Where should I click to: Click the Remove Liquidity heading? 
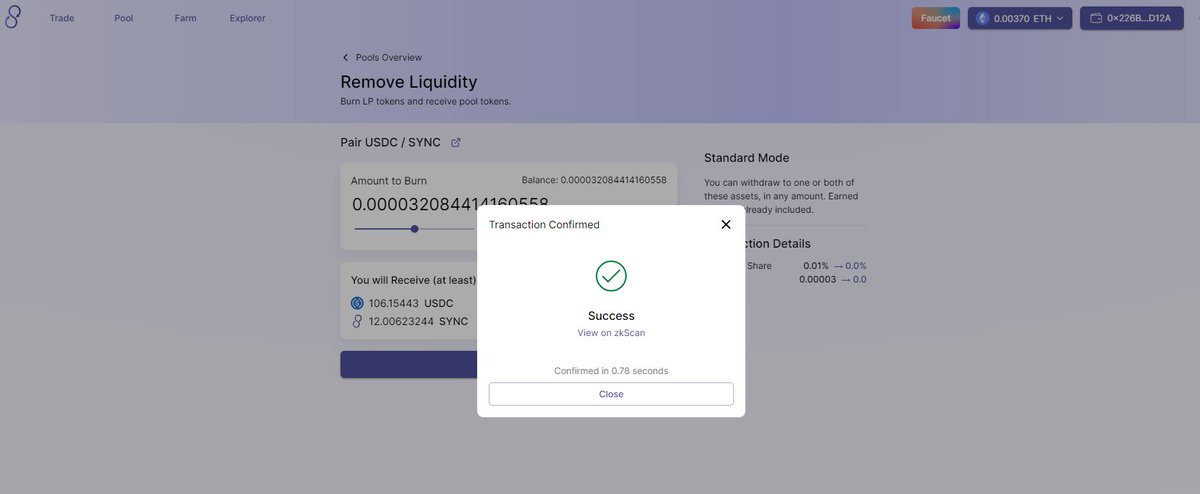[409, 82]
